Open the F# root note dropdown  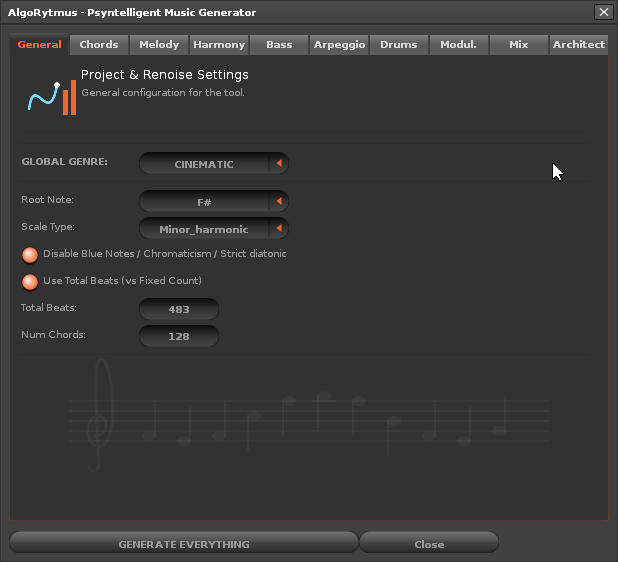204,202
